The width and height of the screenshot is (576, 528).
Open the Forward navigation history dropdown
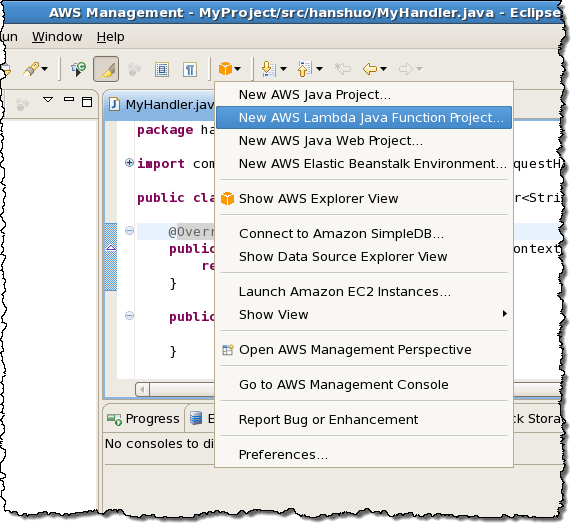[420, 69]
